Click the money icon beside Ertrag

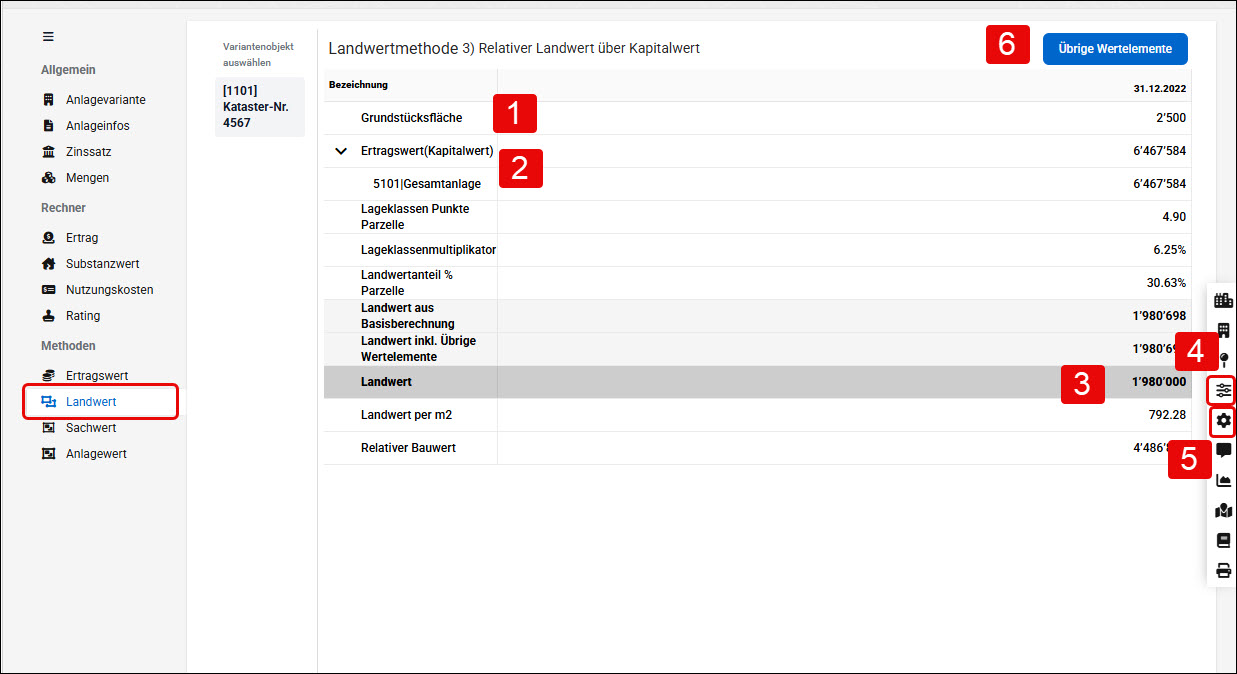48,238
